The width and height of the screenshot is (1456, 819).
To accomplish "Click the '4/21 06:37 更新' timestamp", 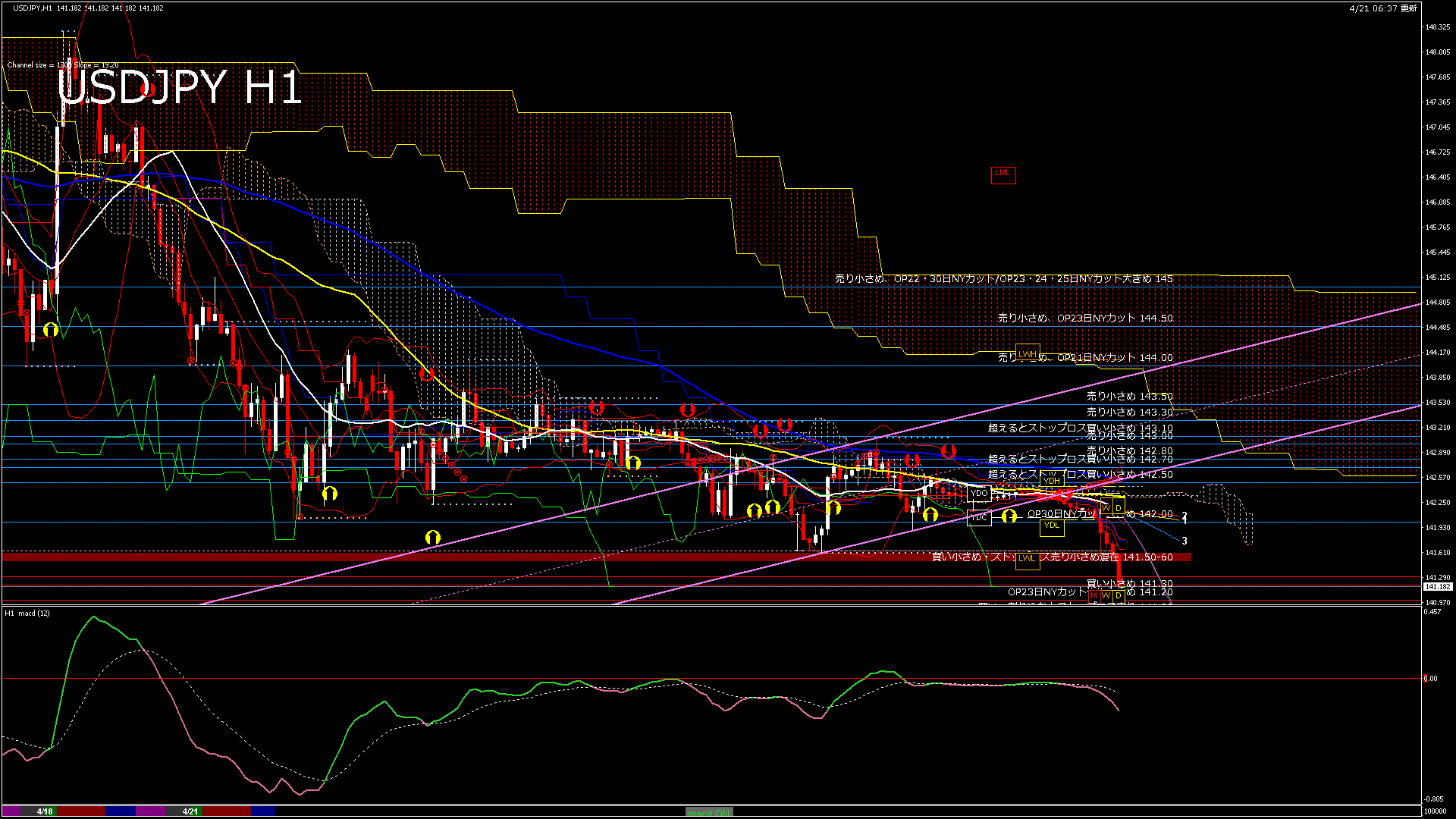I will 1383,8.
